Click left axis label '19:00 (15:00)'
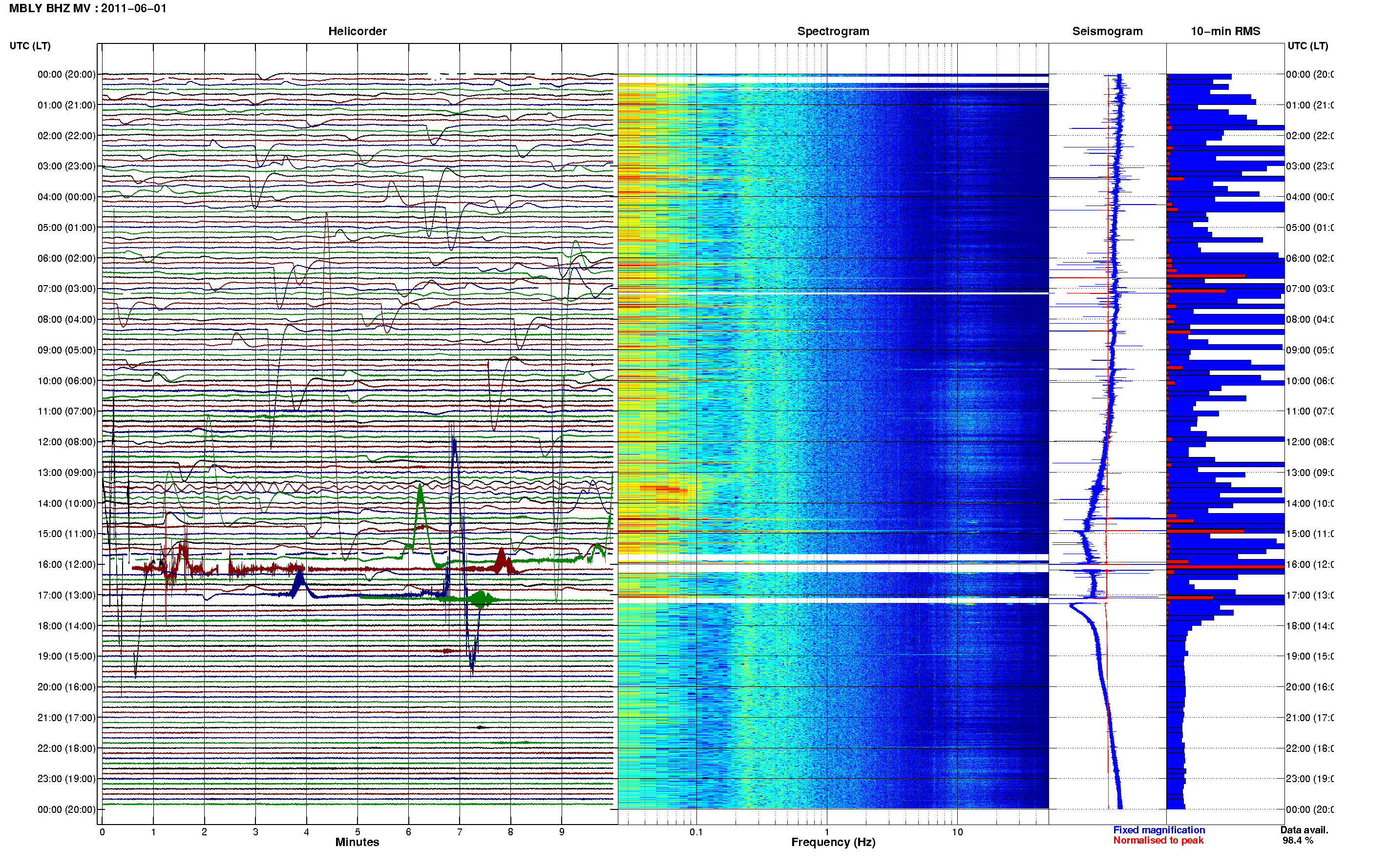 click(x=66, y=656)
